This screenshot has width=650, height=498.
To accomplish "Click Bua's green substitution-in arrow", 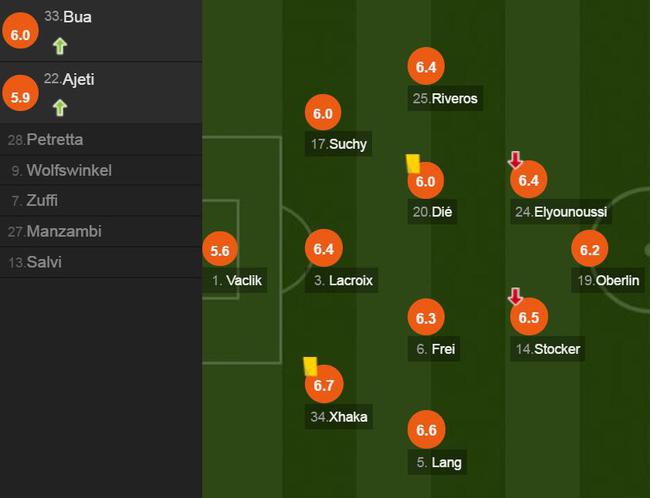I will (x=60, y=46).
